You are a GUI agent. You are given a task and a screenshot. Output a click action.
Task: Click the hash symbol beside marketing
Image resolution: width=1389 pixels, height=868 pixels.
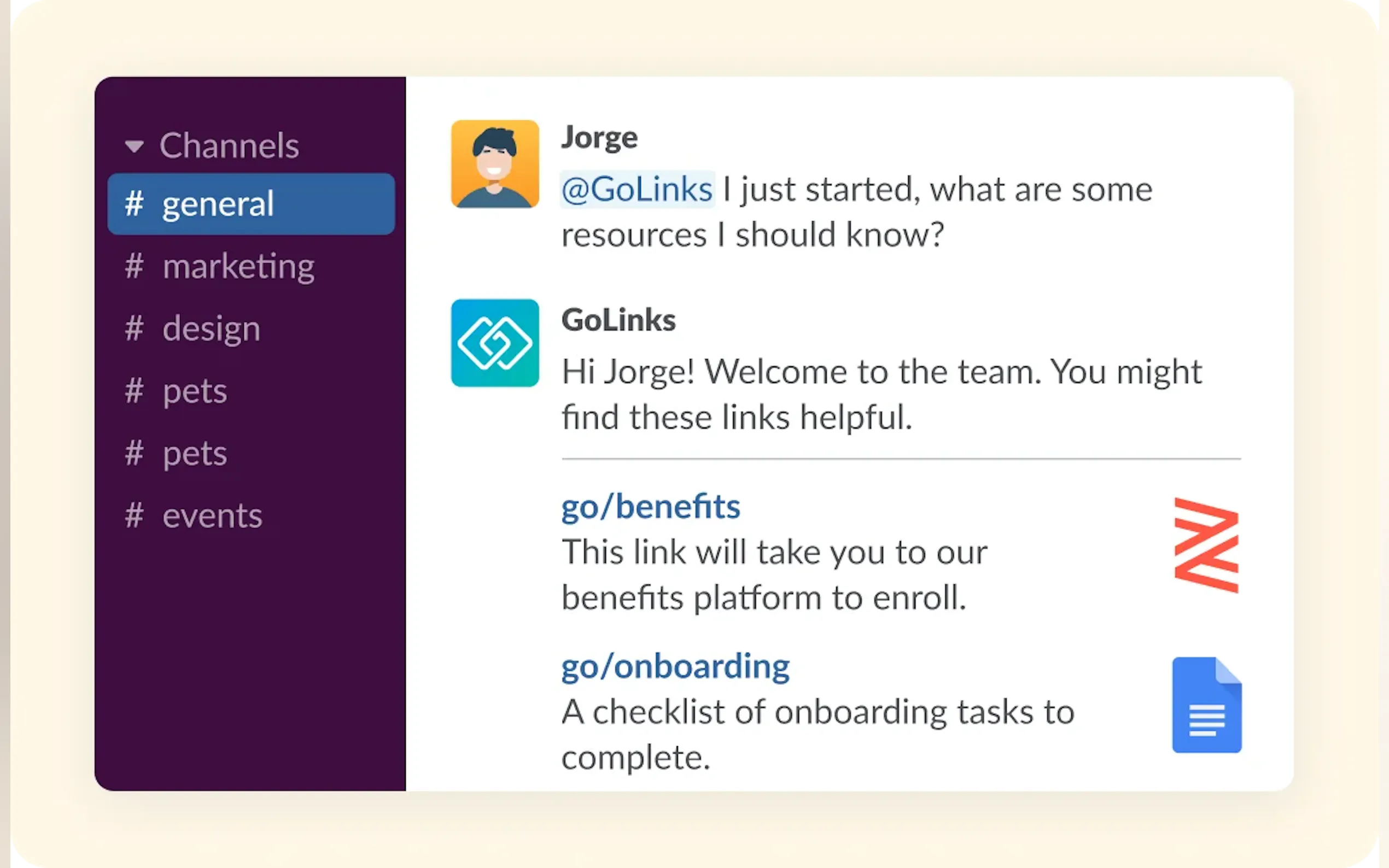pos(134,266)
